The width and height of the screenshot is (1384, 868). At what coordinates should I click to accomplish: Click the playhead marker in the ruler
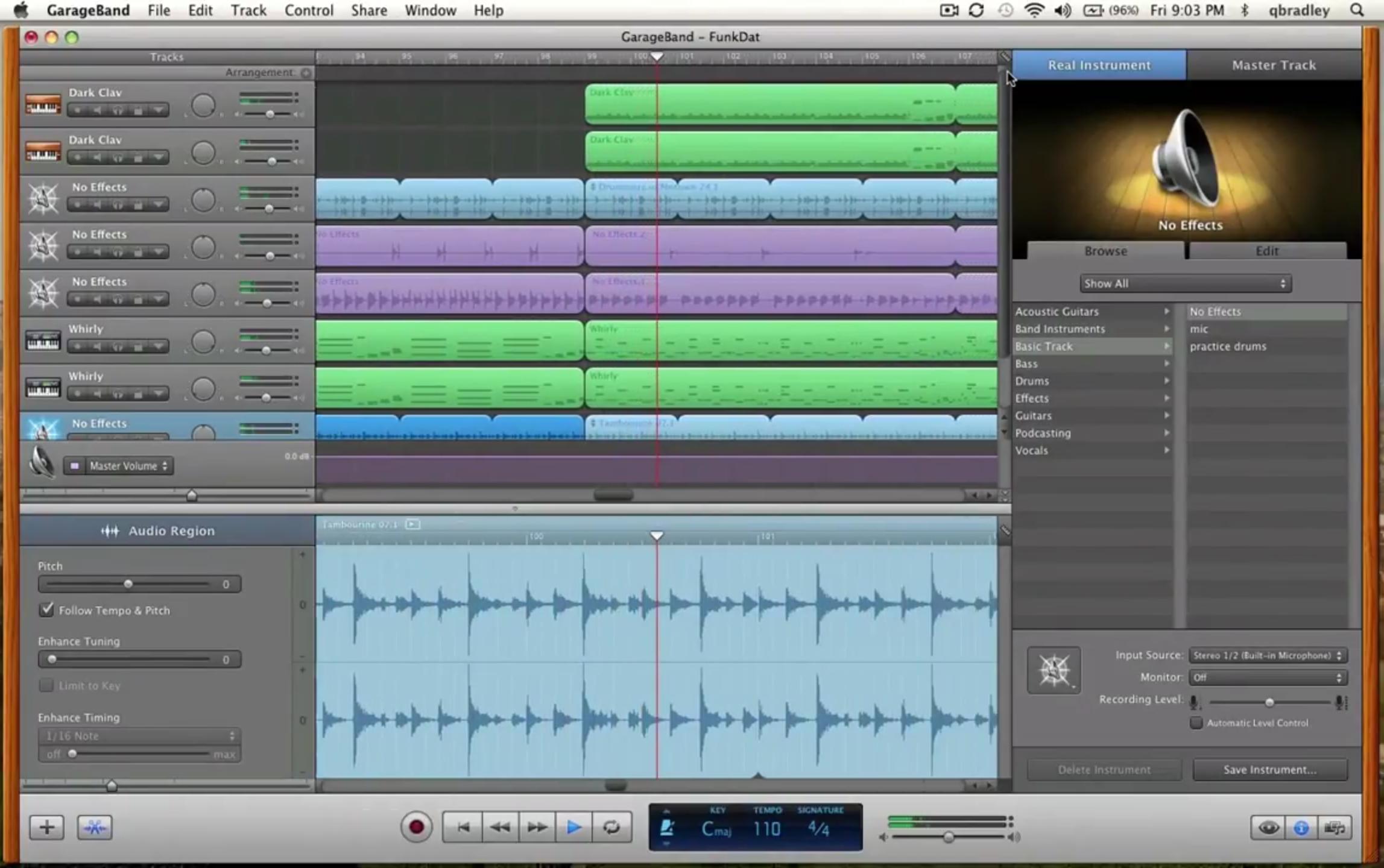click(657, 57)
